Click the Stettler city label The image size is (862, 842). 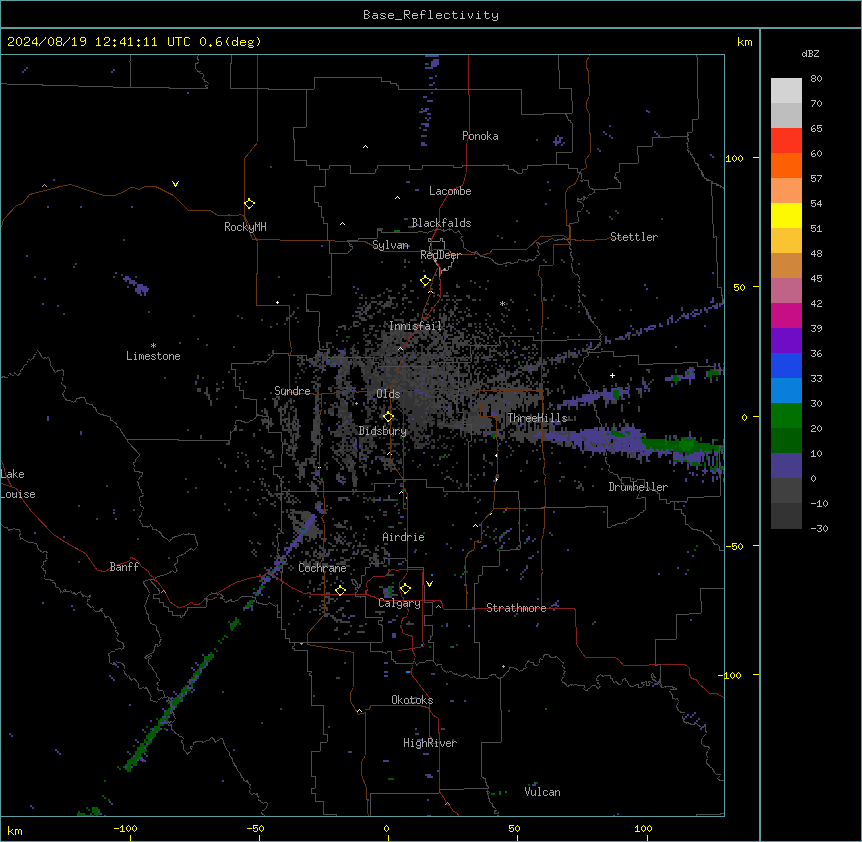(633, 237)
